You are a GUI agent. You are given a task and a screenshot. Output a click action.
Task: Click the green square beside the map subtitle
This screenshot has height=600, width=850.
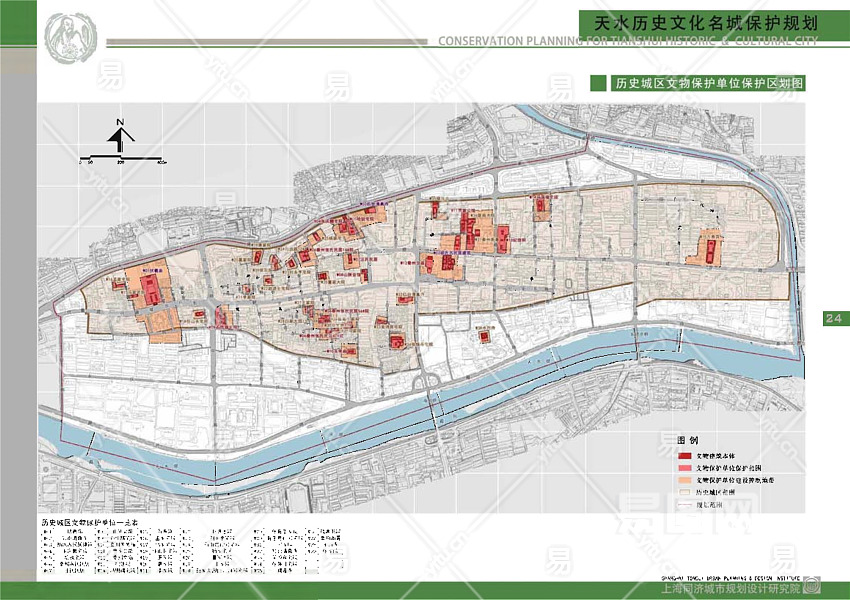[x=599, y=84]
